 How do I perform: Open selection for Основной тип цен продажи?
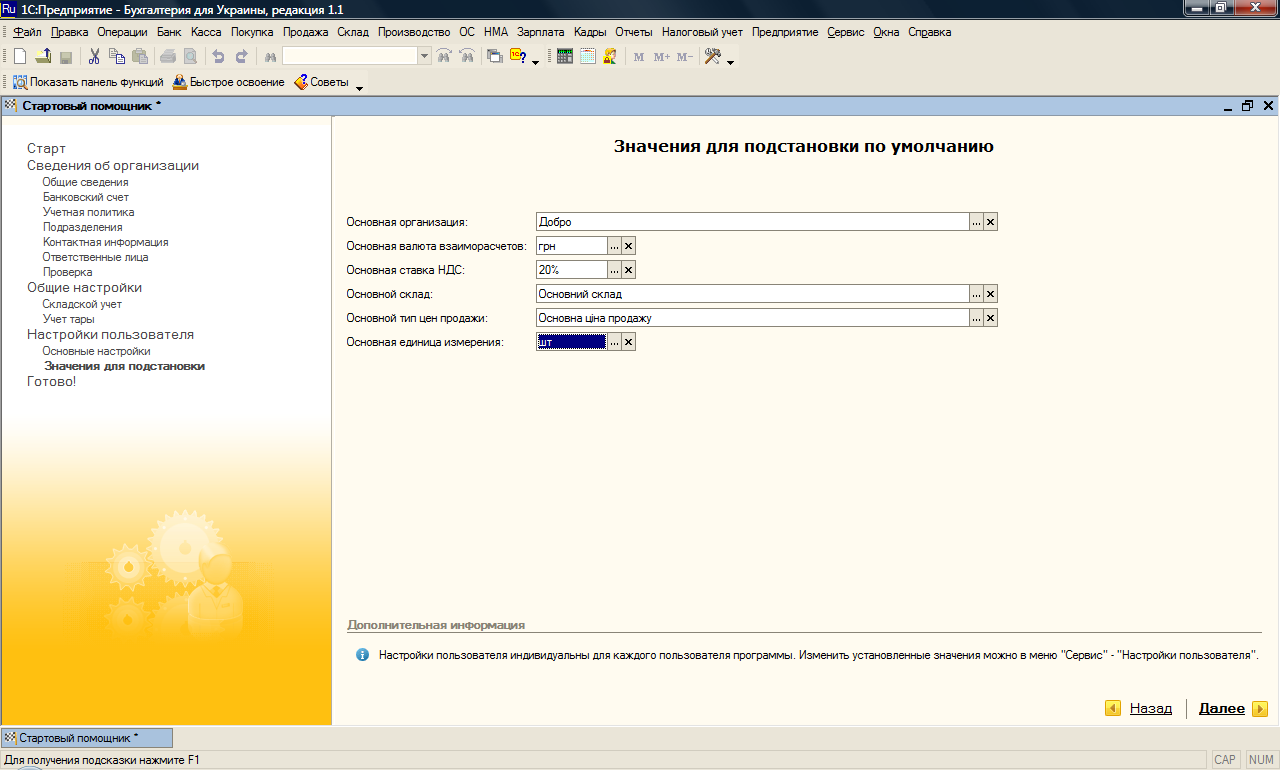976,318
